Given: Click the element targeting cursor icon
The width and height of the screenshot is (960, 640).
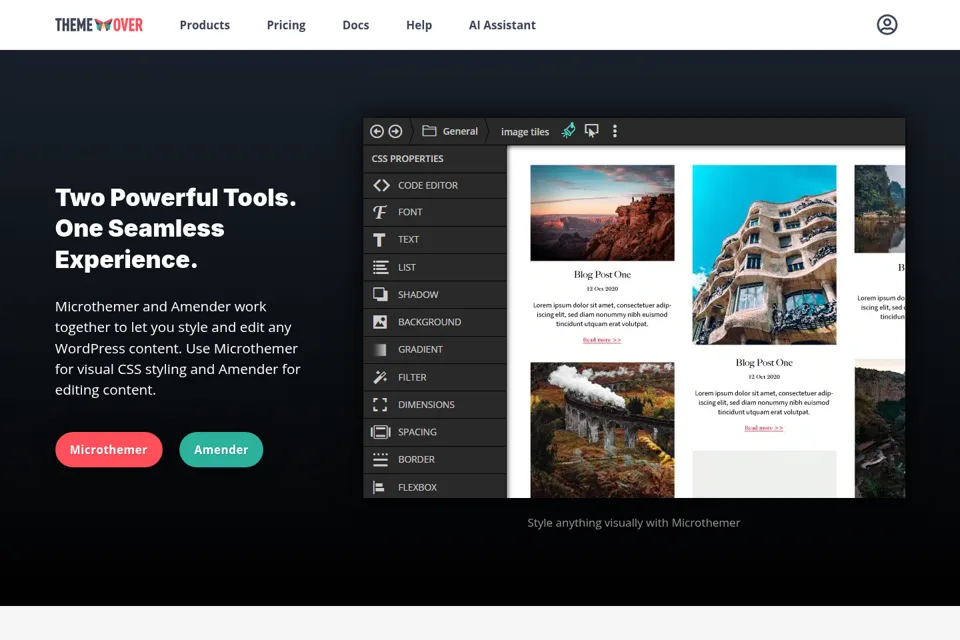Looking at the screenshot, I should (x=591, y=131).
